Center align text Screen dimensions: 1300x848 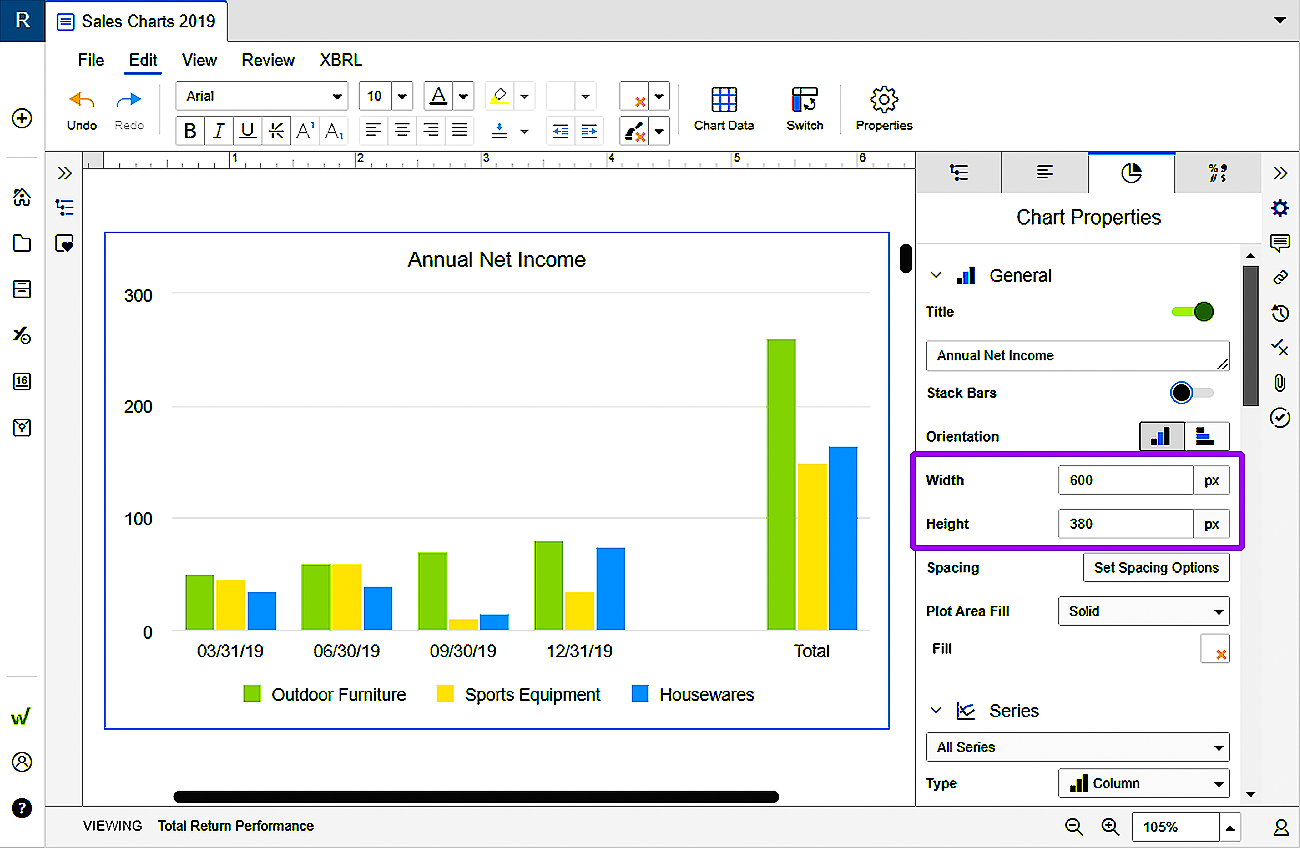point(402,130)
